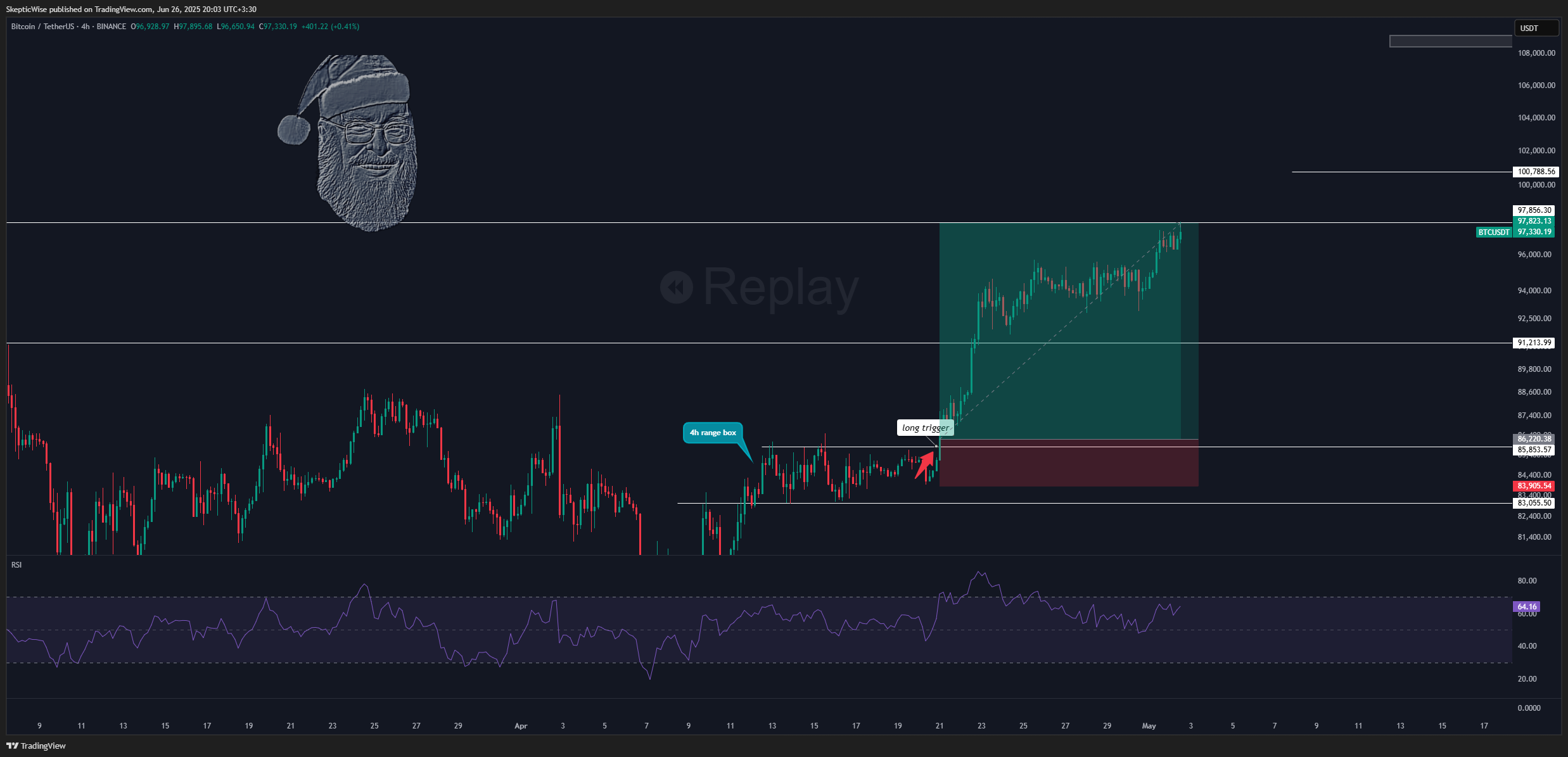Click the 64.16 RSI value label
The height and width of the screenshot is (757, 1568).
[x=1527, y=607]
